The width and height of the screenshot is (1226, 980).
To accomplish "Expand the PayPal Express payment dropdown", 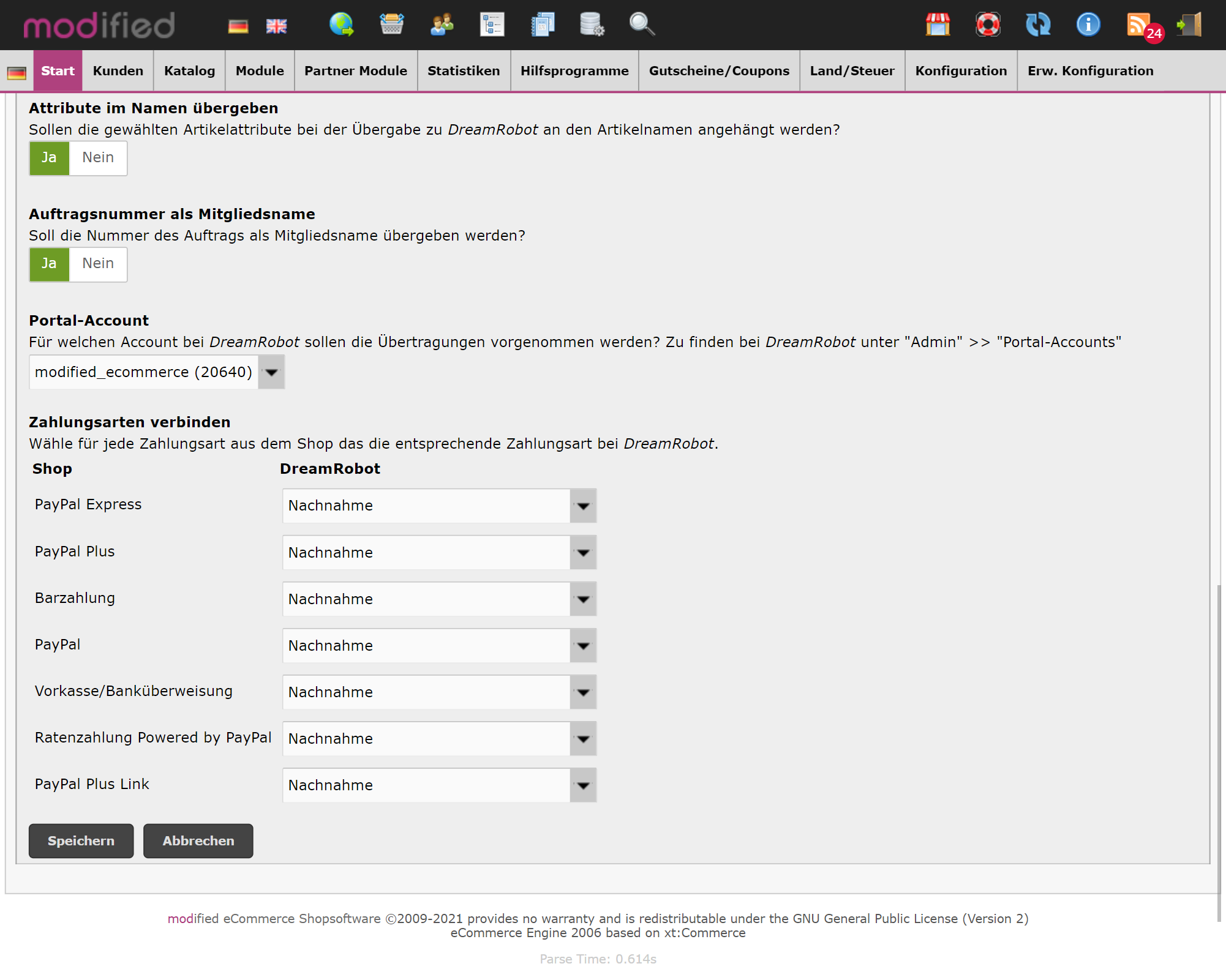I will tap(582, 506).
